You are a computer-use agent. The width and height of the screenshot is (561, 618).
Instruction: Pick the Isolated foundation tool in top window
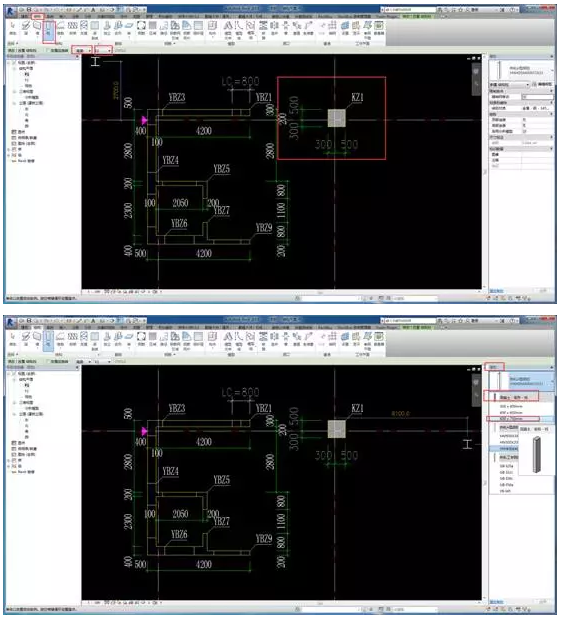point(107,28)
